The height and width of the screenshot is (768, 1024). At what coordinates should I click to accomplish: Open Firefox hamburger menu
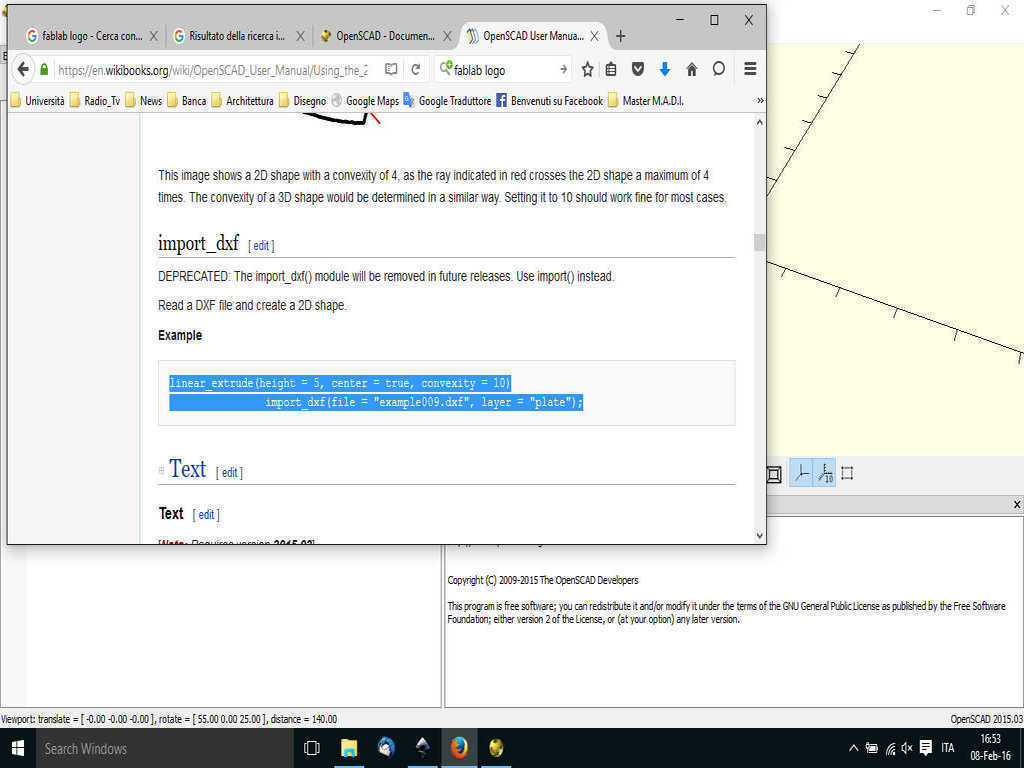pos(750,69)
